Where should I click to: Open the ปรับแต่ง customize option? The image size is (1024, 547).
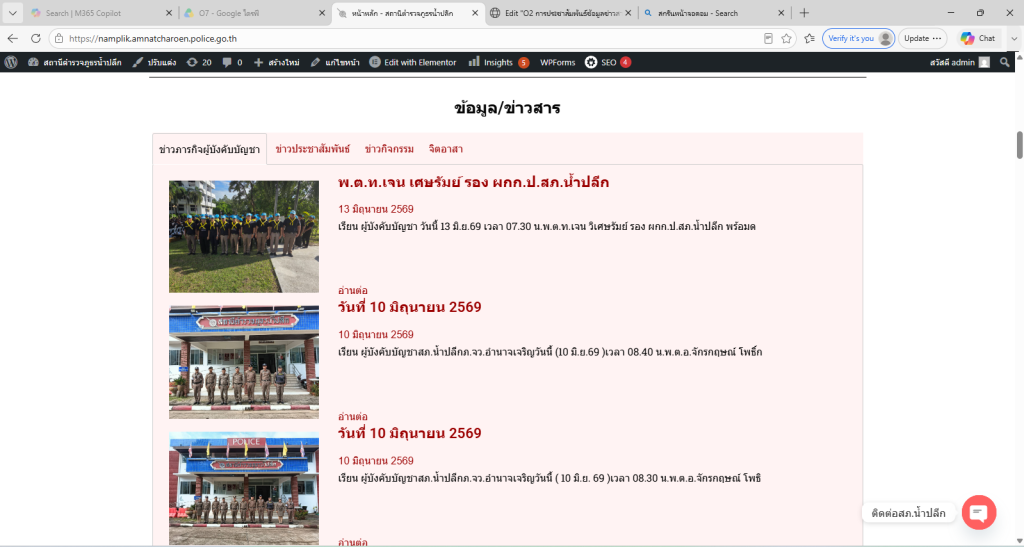pyautogui.click(x=154, y=62)
